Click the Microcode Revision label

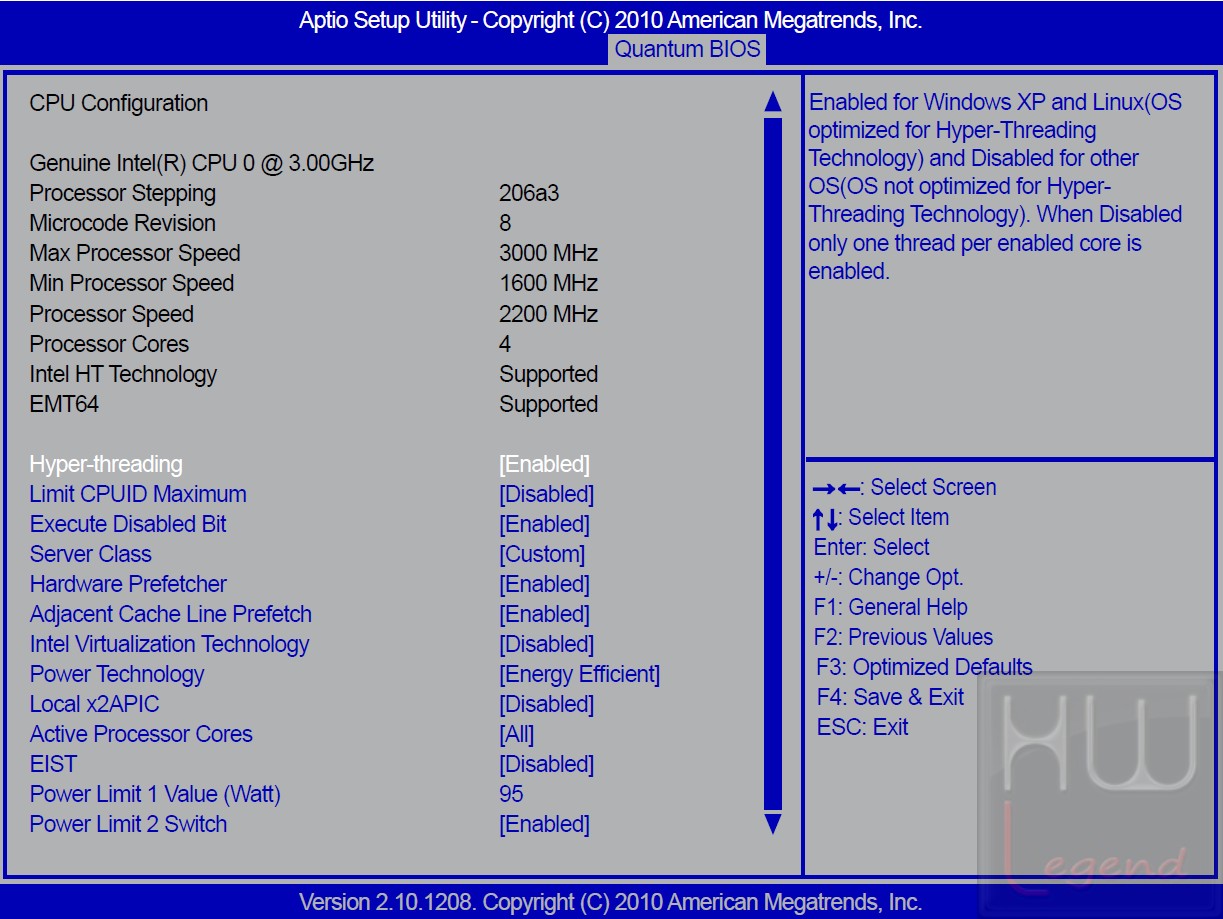[123, 223]
